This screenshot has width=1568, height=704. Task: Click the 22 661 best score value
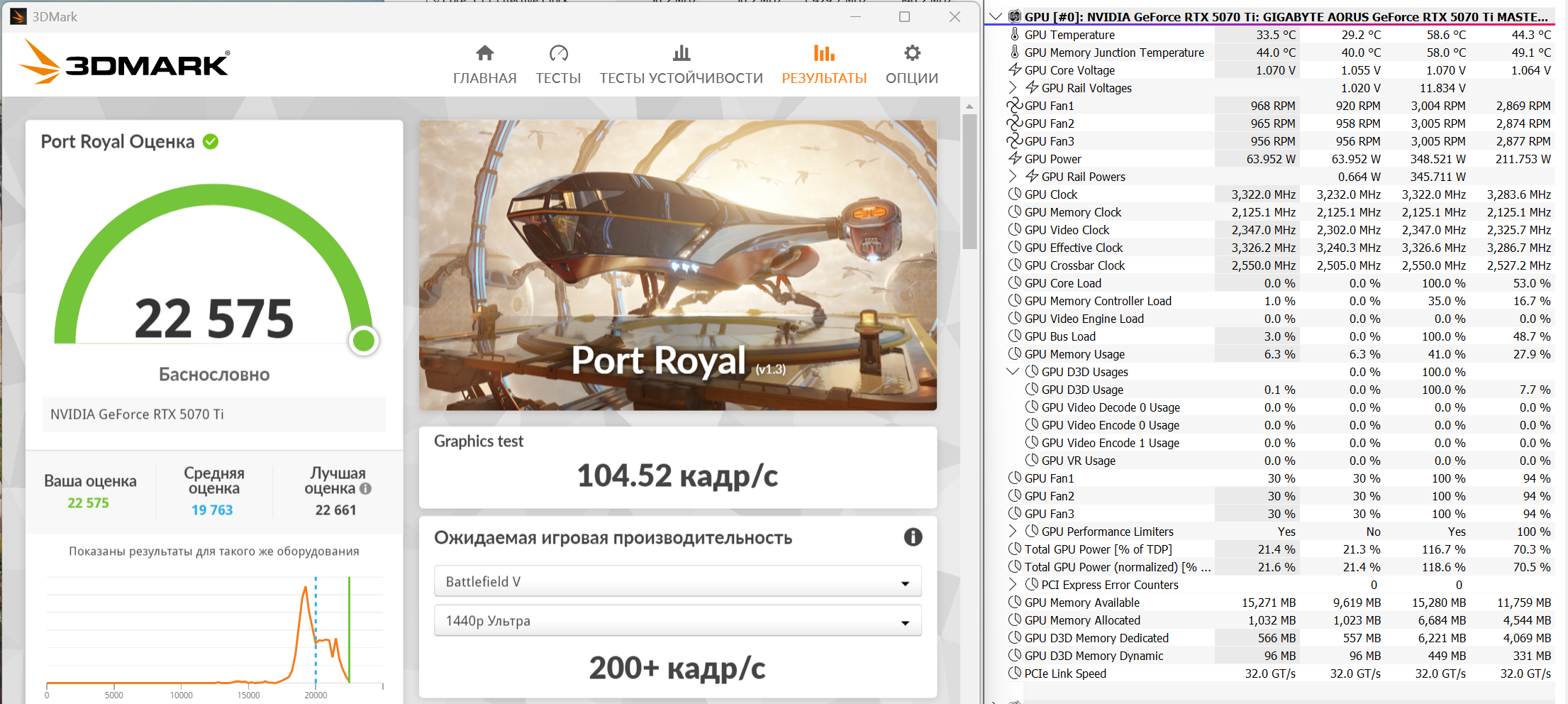[336, 510]
